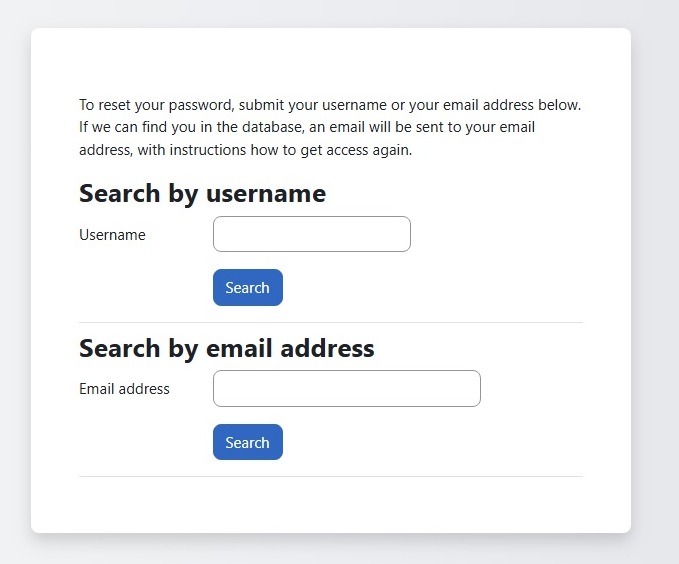Select the "Search by username" heading

click(202, 193)
